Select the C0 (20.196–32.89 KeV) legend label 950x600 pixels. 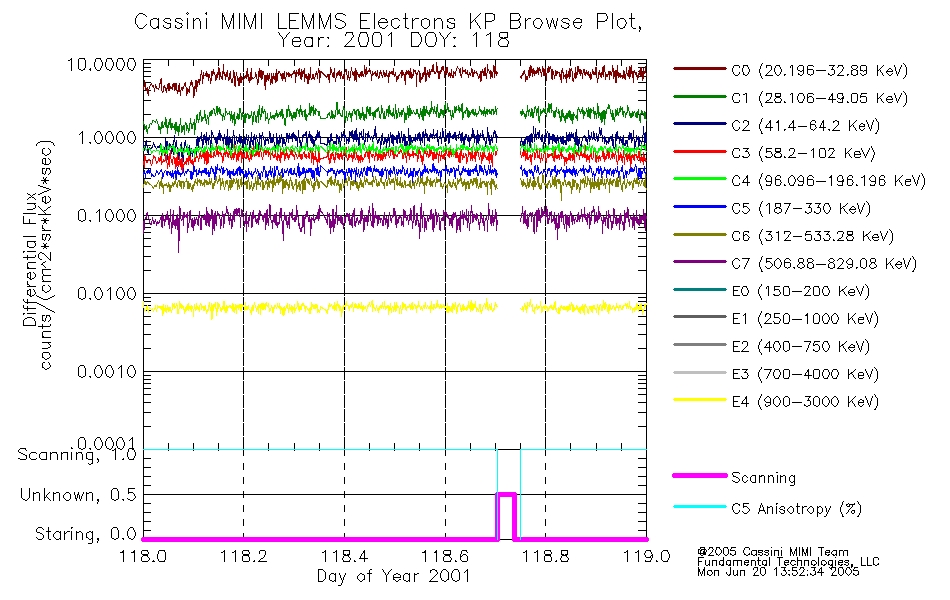(x=819, y=71)
